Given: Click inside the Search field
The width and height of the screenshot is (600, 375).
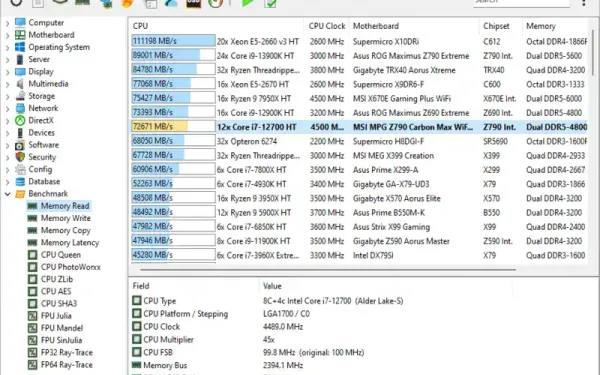Looking at the screenshot, I should tap(521, 2).
